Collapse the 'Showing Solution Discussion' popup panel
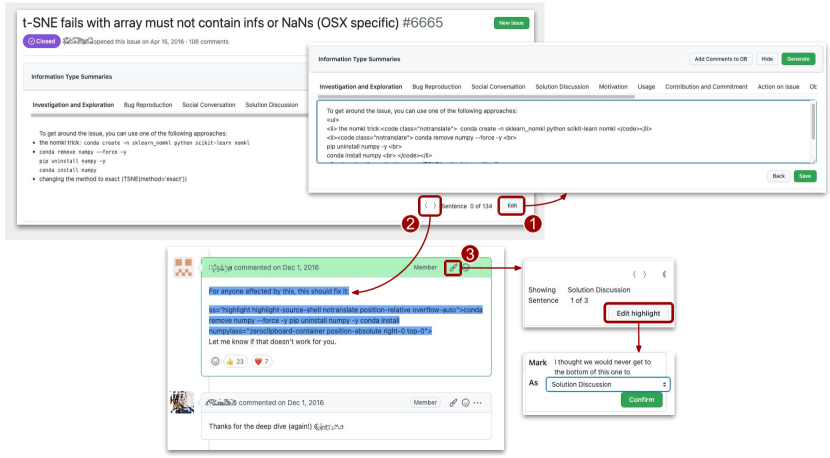Screen dimensions: 830x458 664,274
